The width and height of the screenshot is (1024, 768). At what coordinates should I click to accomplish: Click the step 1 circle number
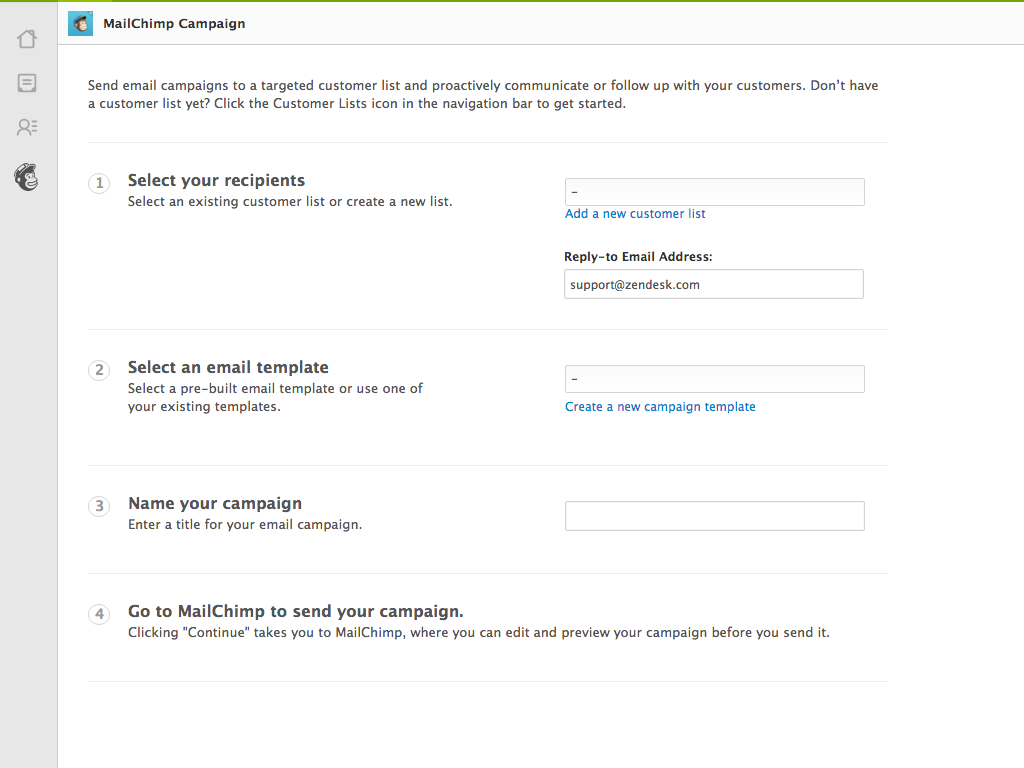(x=99, y=184)
